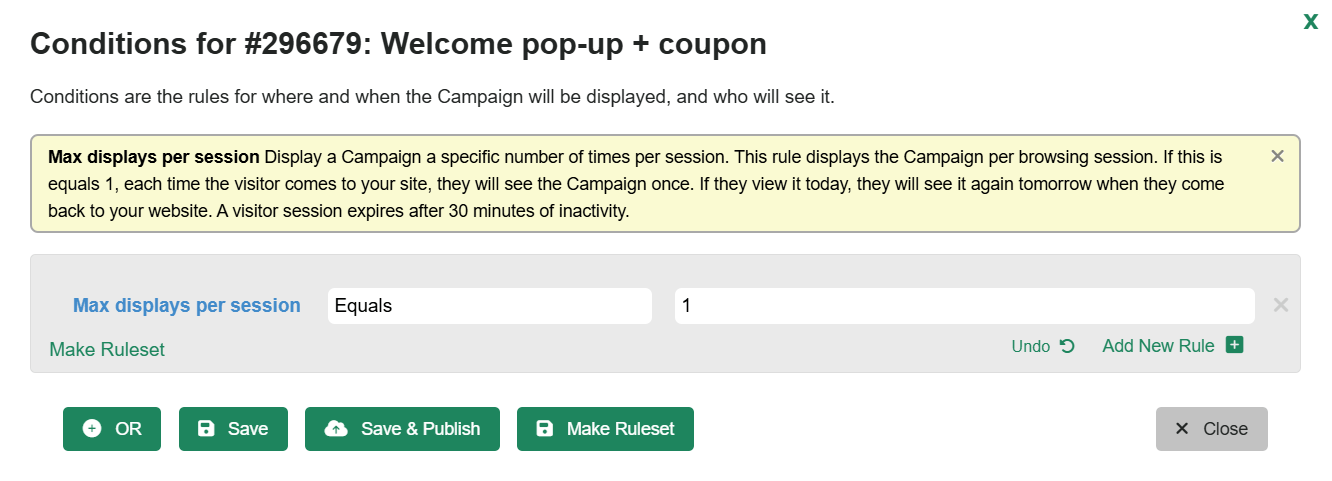Click the Save button label
Viewport: 1332px width, 481px height.
(x=248, y=429)
